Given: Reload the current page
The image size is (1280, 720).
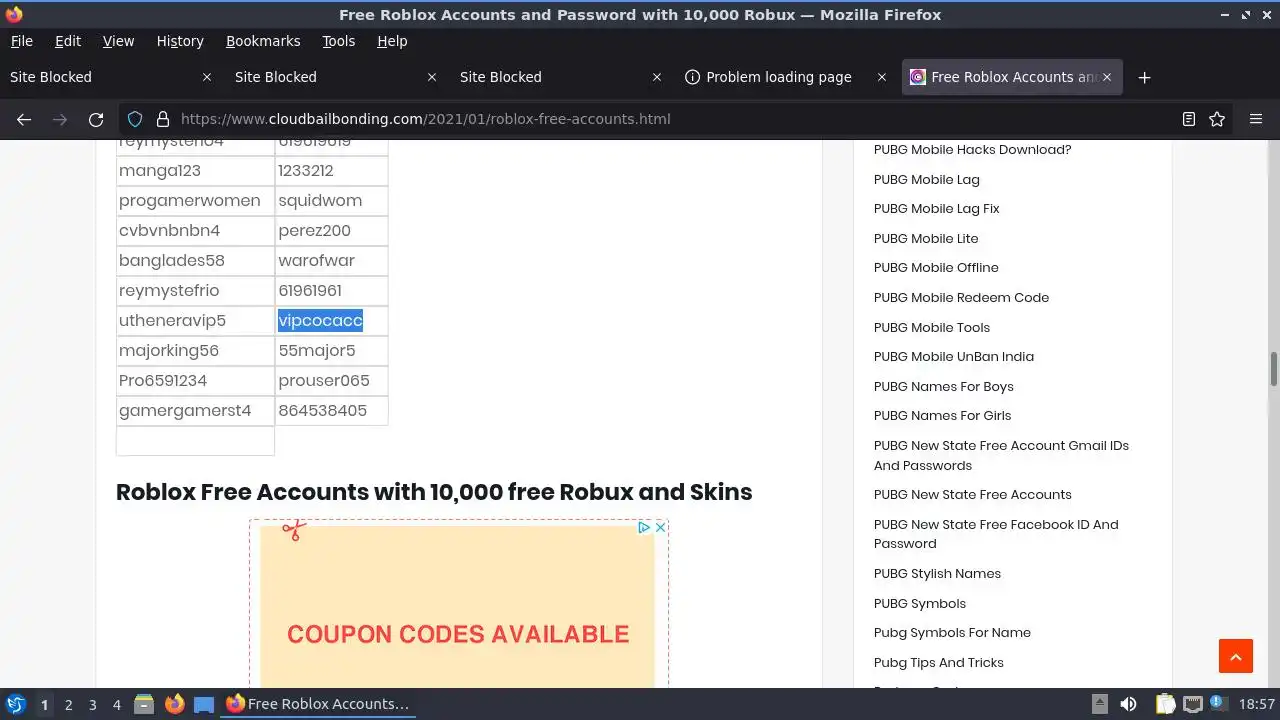Looking at the screenshot, I should (96, 119).
